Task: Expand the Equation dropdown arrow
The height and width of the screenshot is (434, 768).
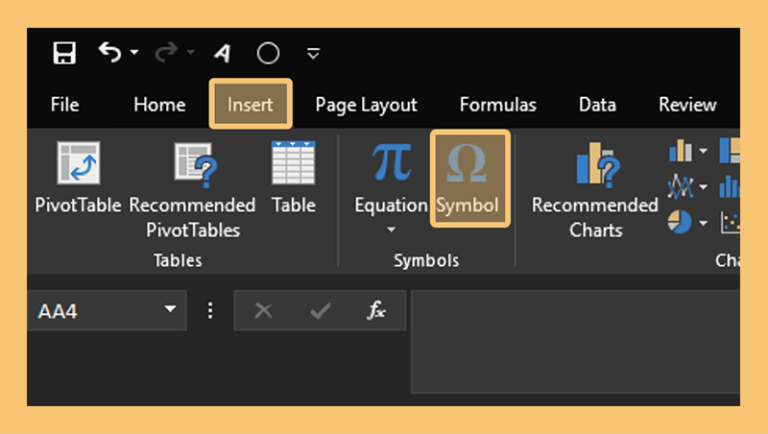Action: pyautogui.click(x=391, y=229)
